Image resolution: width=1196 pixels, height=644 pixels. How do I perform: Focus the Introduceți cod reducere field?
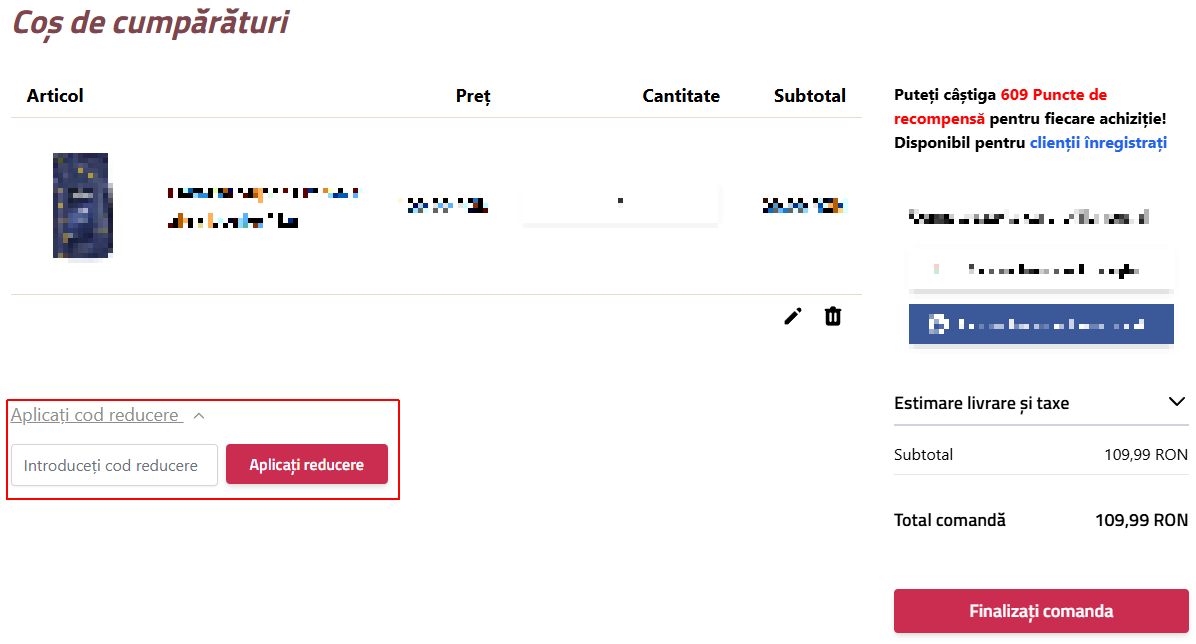click(114, 465)
